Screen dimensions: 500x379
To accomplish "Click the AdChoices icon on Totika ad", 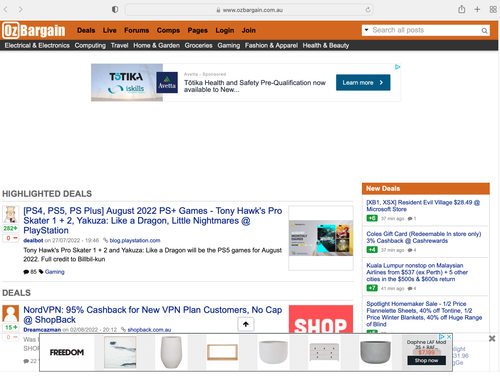I will 398,67.
